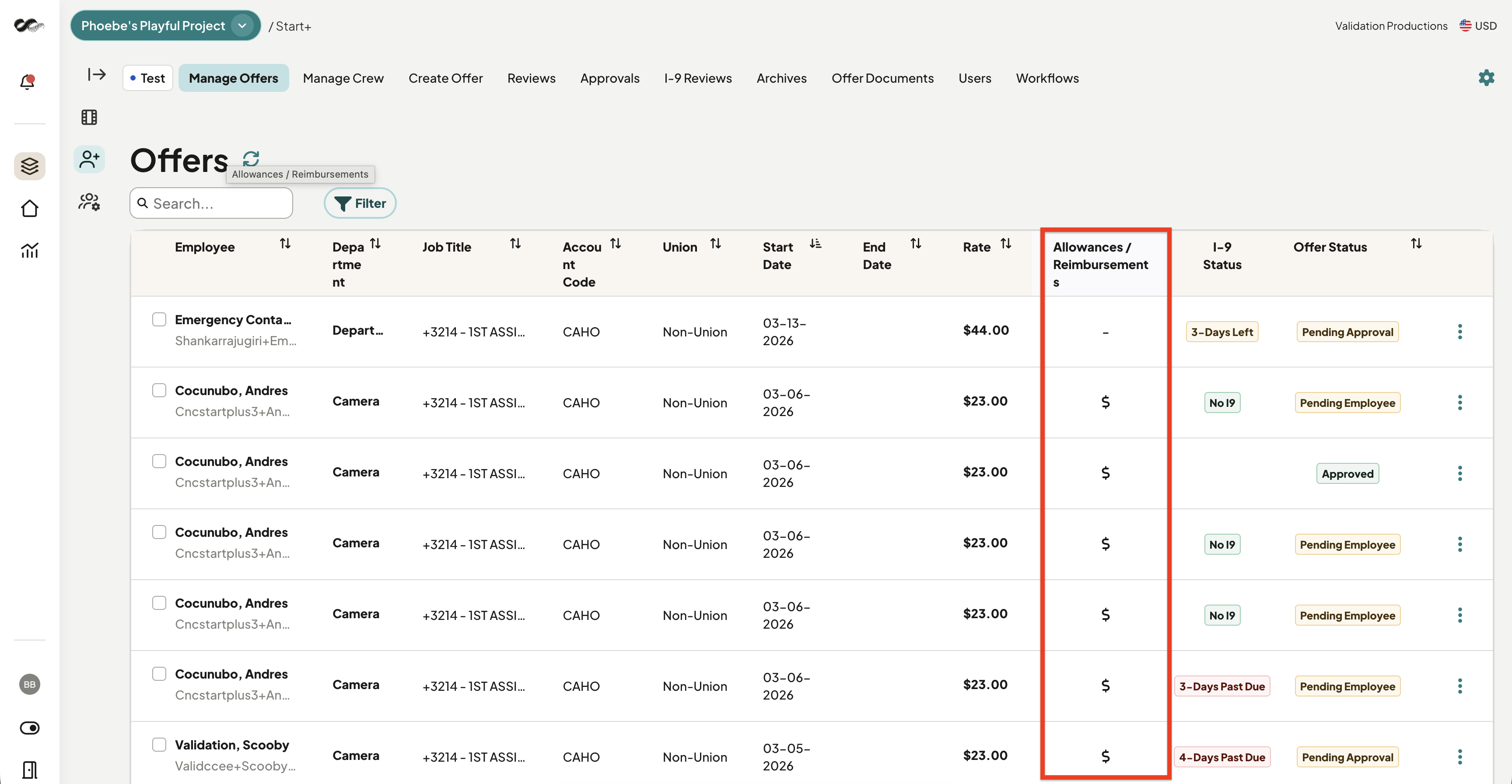Click the Shankarrajugiri+Em… email text
The image size is (1512, 784).
coord(235,340)
